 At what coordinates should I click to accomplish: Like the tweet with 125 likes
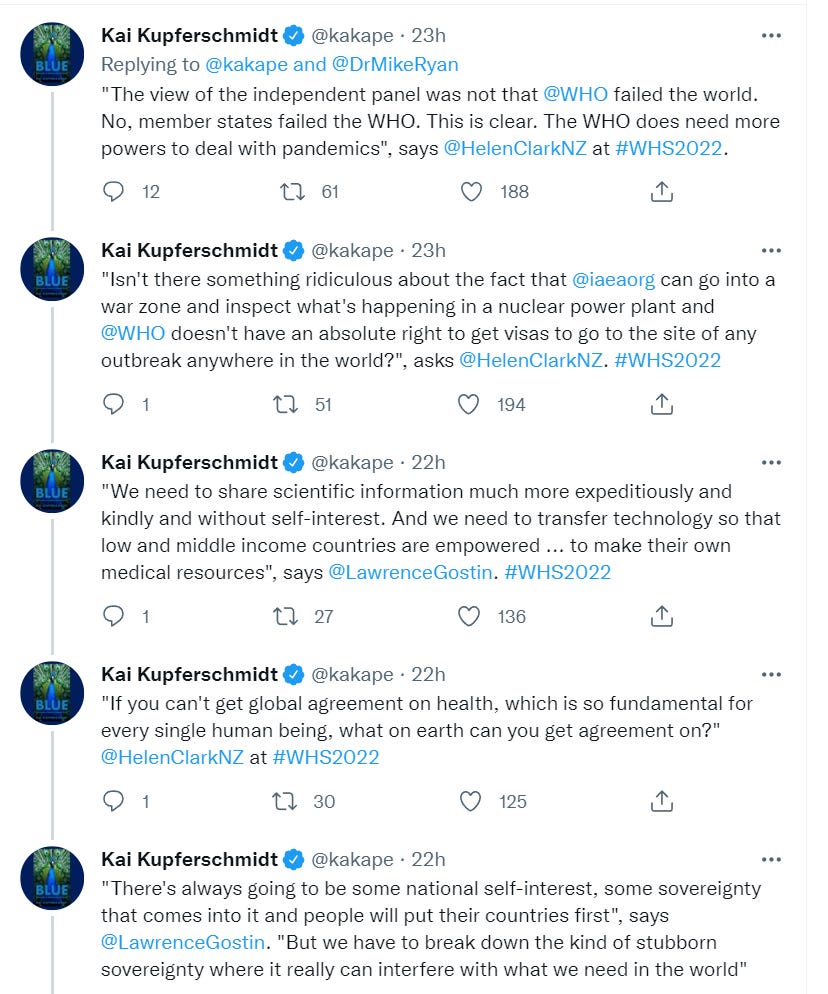(x=470, y=801)
